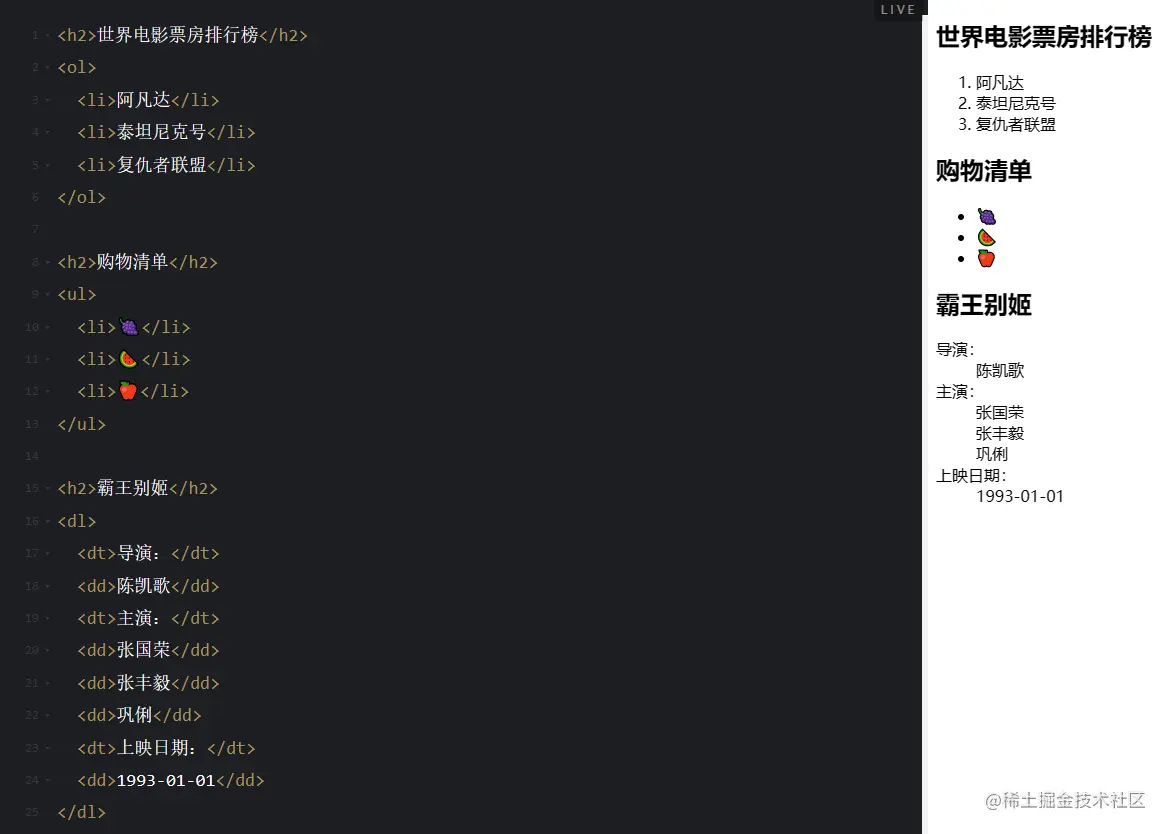Click 陈凯歌 under 导演 in preview
Screen dimensions: 1169x834
coord(1001,370)
